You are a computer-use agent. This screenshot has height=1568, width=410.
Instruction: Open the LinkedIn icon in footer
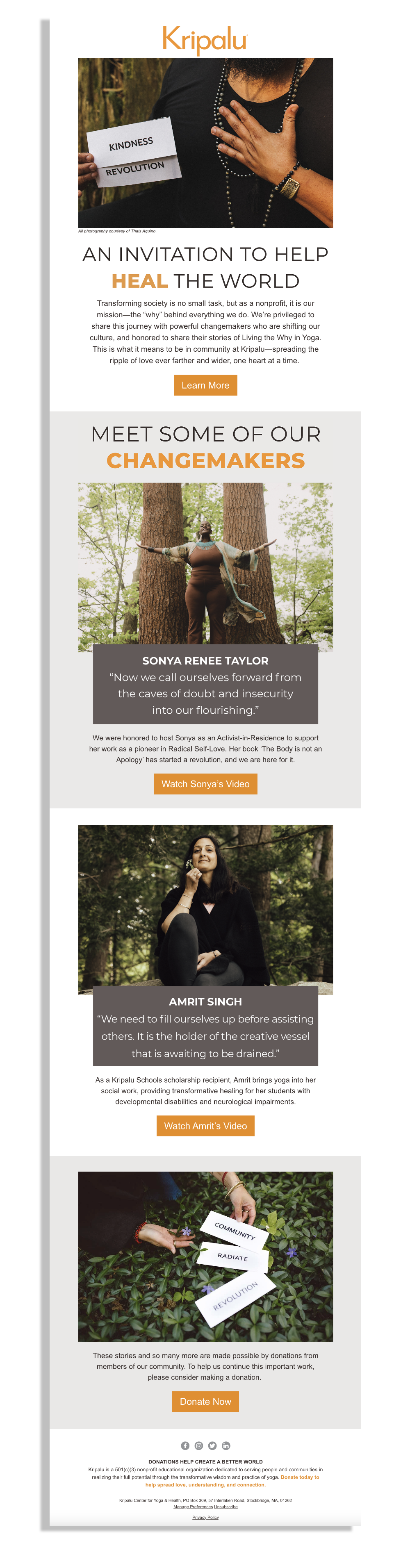pos(225,1445)
